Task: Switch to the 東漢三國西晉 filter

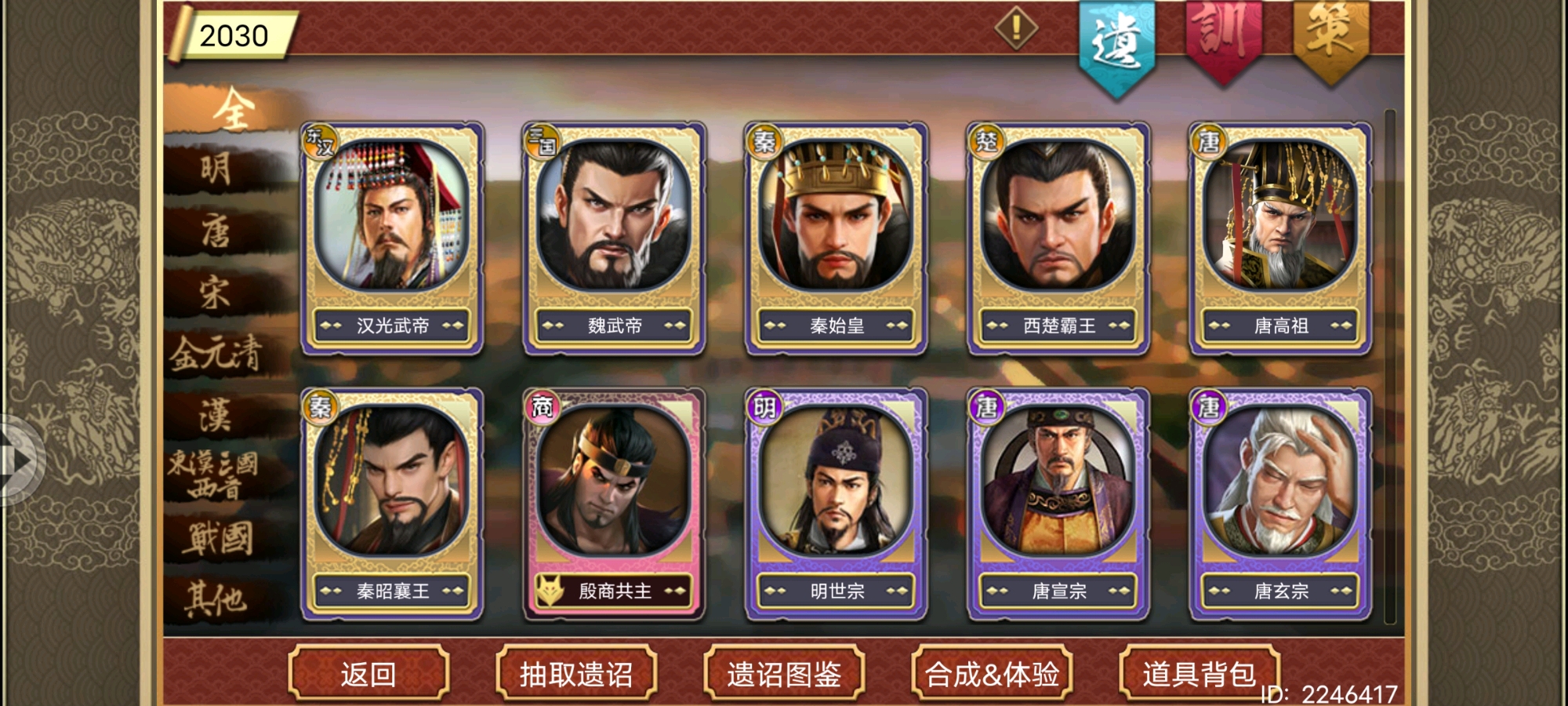Action: point(213,475)
